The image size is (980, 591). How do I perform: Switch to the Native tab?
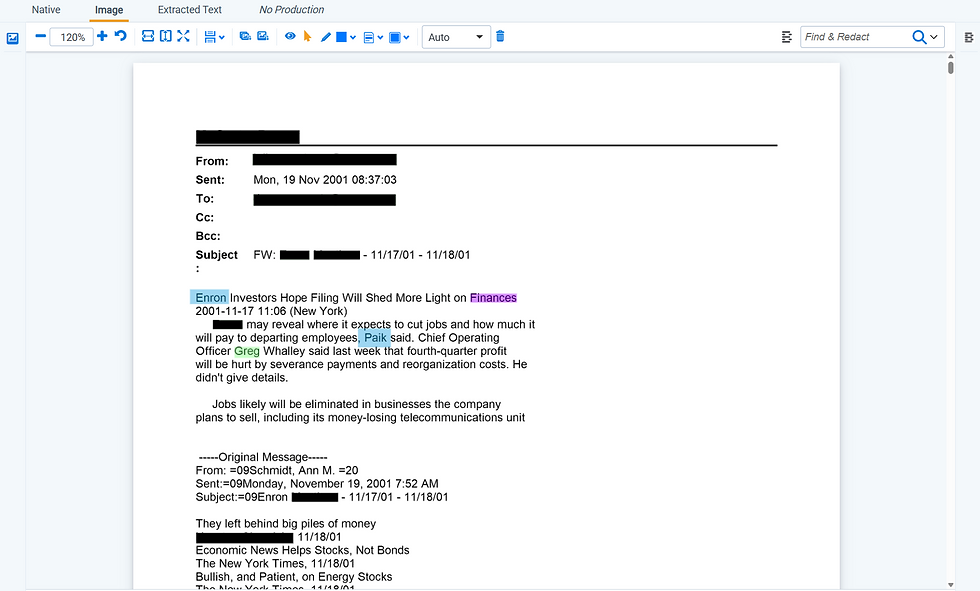46,10
